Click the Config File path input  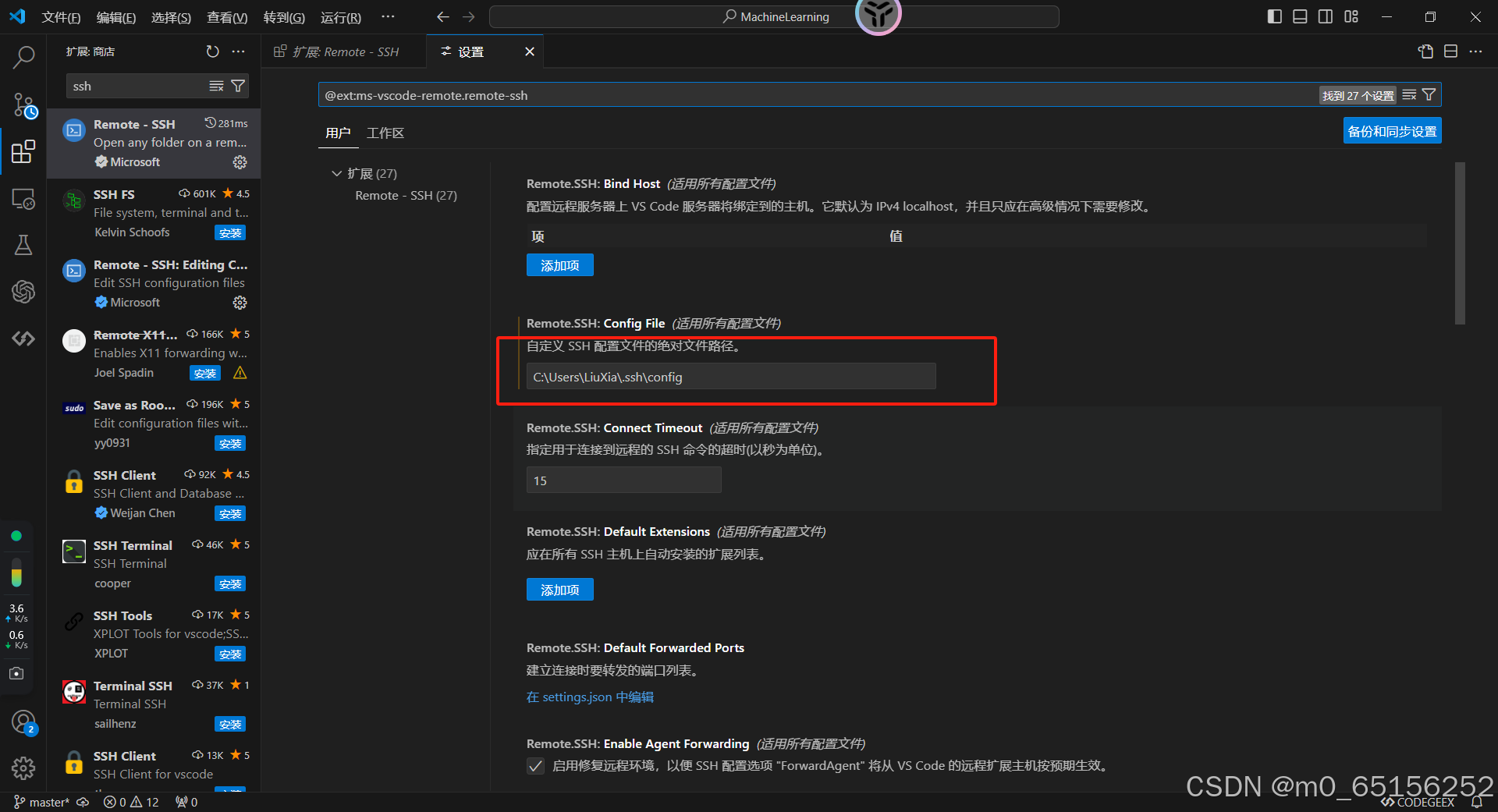(731, 377)
